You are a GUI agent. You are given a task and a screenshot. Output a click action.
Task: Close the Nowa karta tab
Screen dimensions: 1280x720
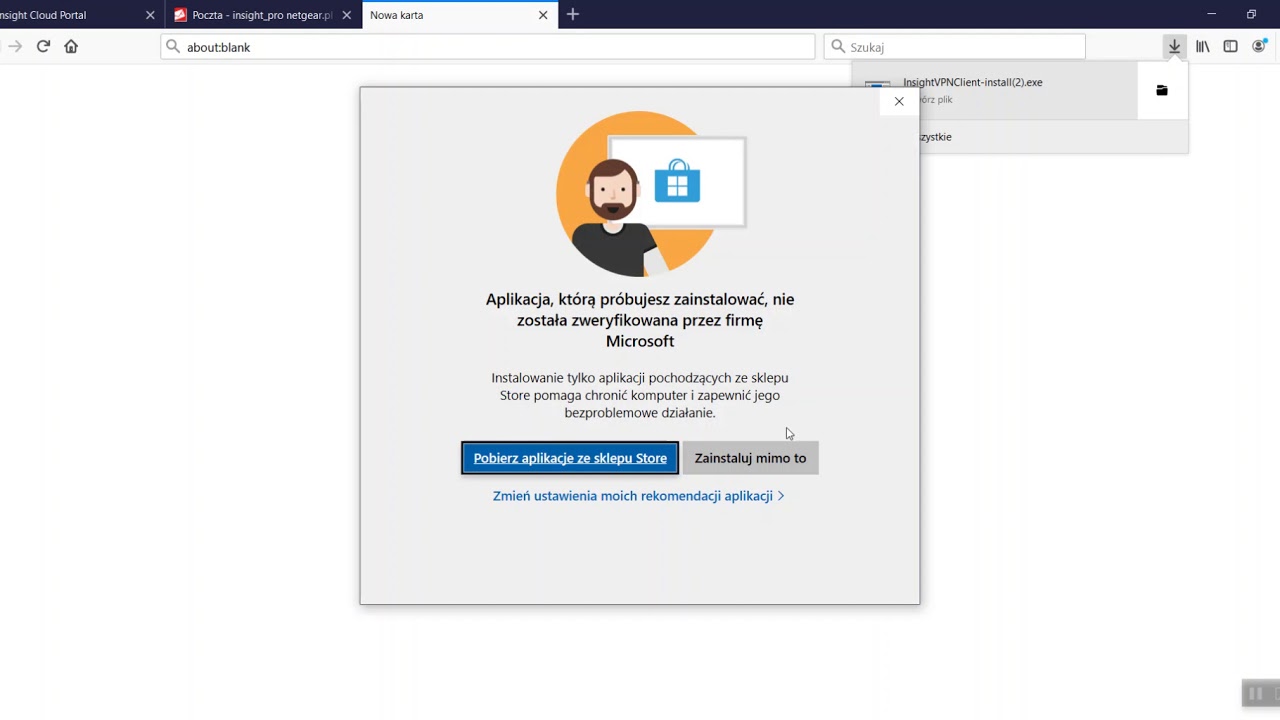click(x=543, y=15)
